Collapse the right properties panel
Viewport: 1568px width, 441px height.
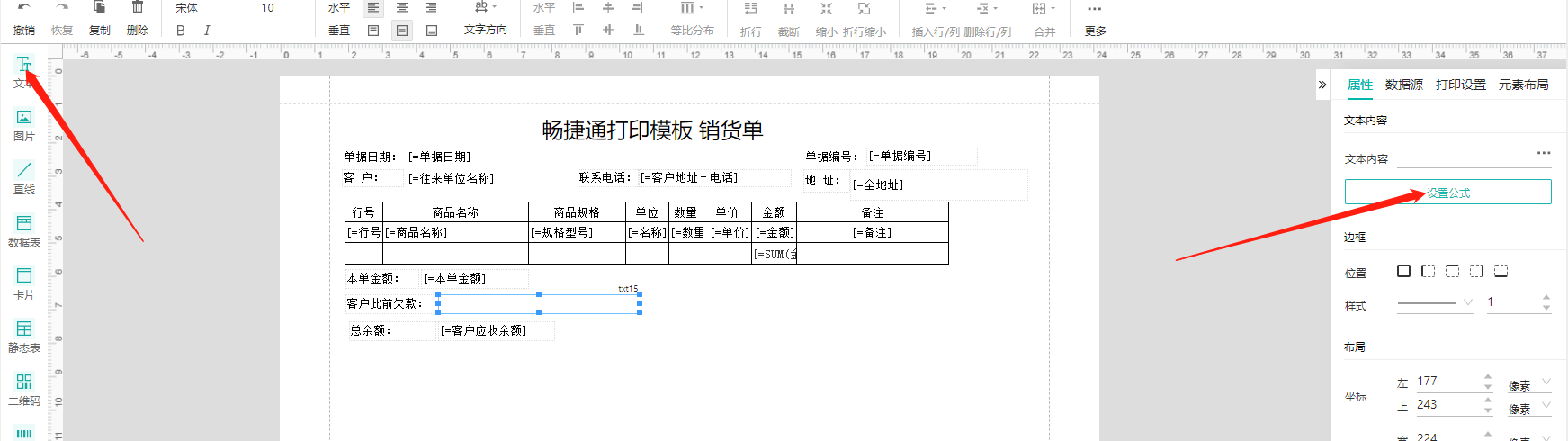pos(1322,85)
